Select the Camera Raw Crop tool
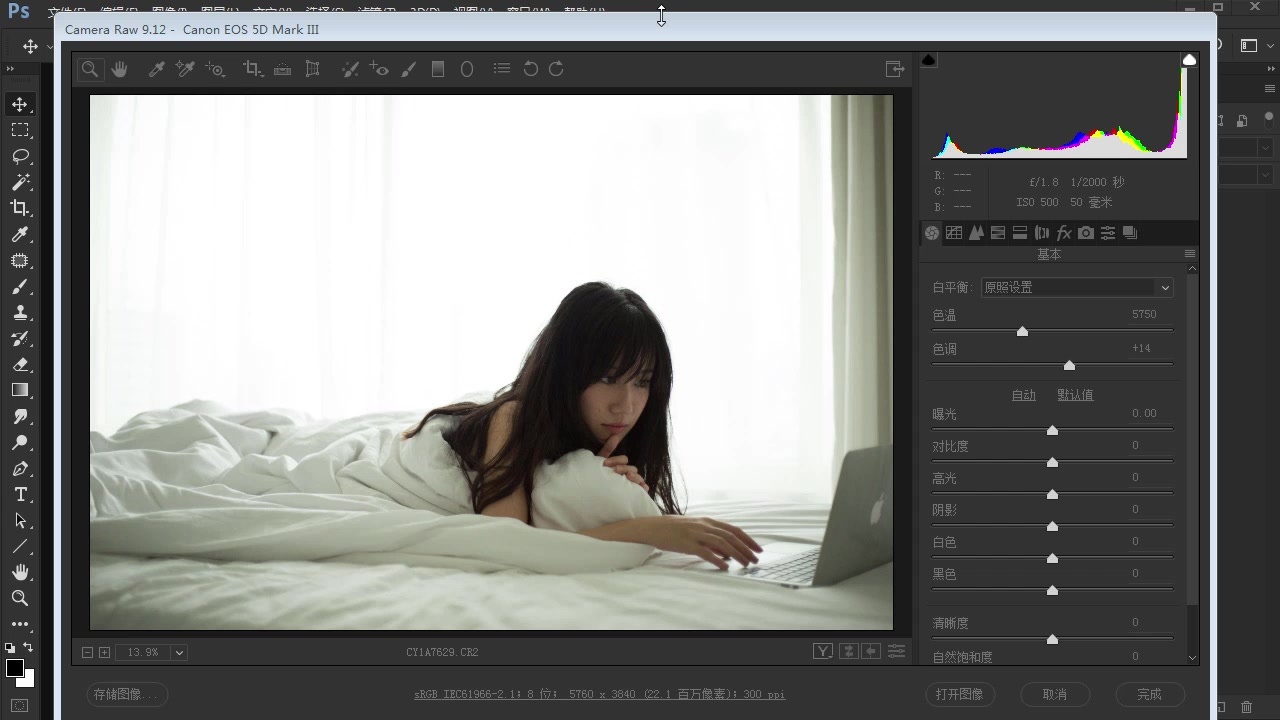This screenshot has width=1280, height=720. point(252,69)
